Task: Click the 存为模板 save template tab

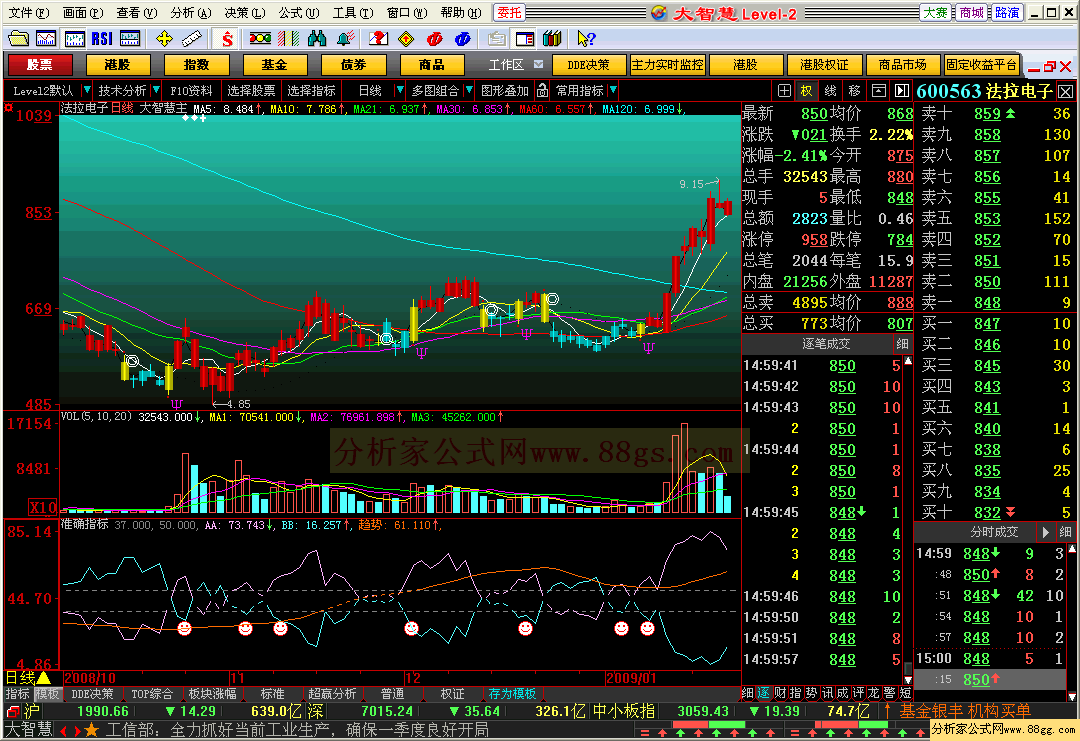Action: pyautogui.click(x=512, y=693)
